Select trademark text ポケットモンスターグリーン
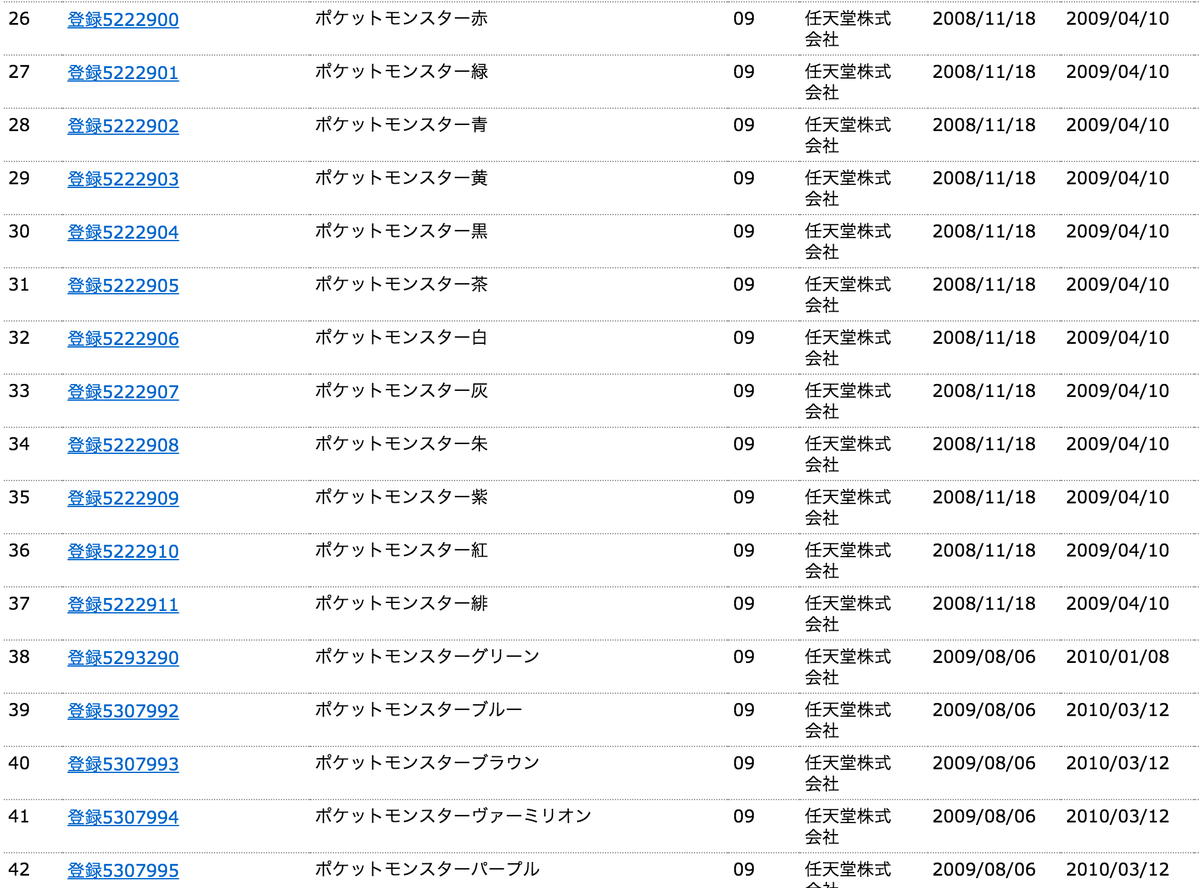Viewport: 1200px width, 888px height. point(427,656)
